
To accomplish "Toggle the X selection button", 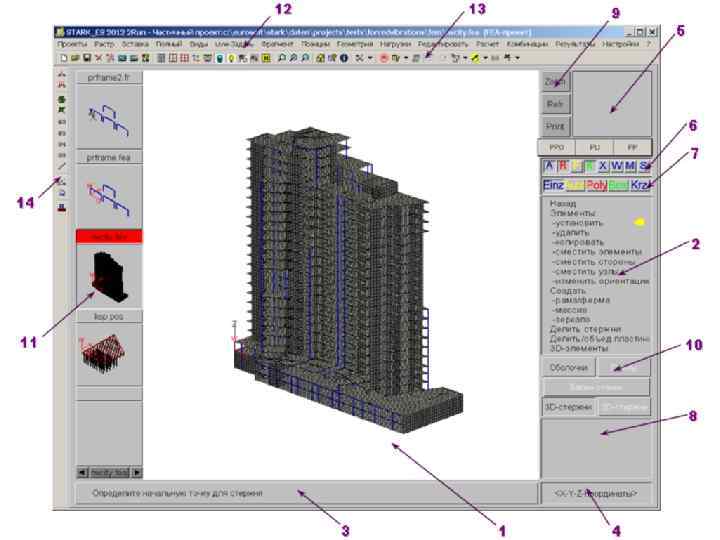I will [x=603, y=166].
